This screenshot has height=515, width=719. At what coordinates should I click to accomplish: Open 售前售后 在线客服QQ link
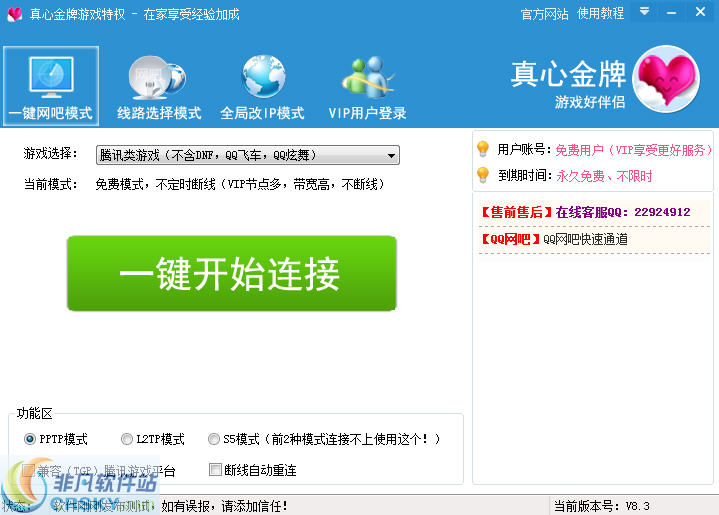[x=585, y=212]
